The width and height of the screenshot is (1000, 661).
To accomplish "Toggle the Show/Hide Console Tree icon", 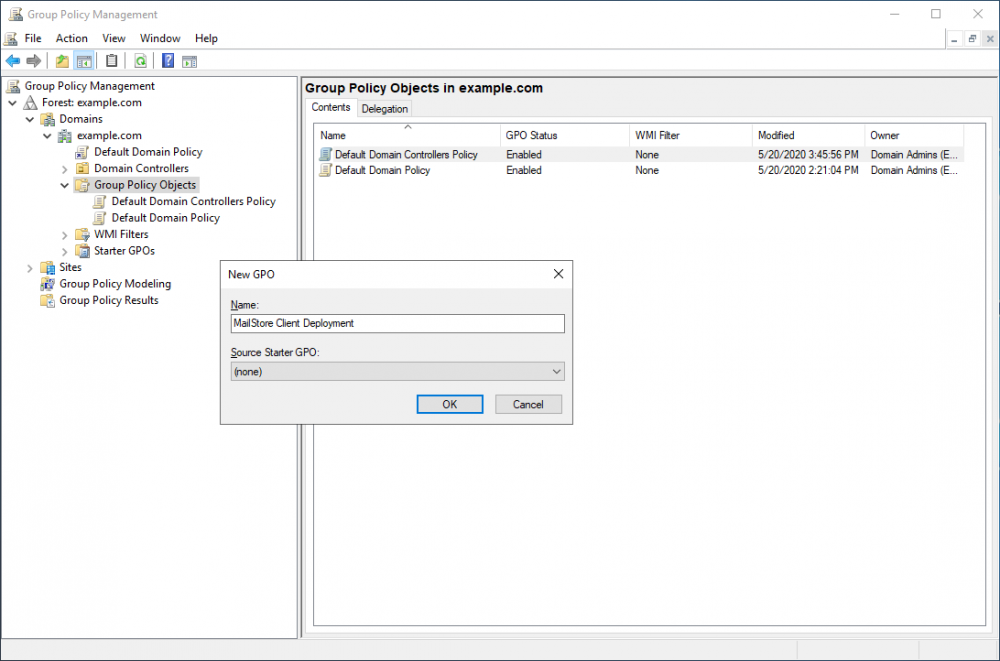I will point(86,60).
